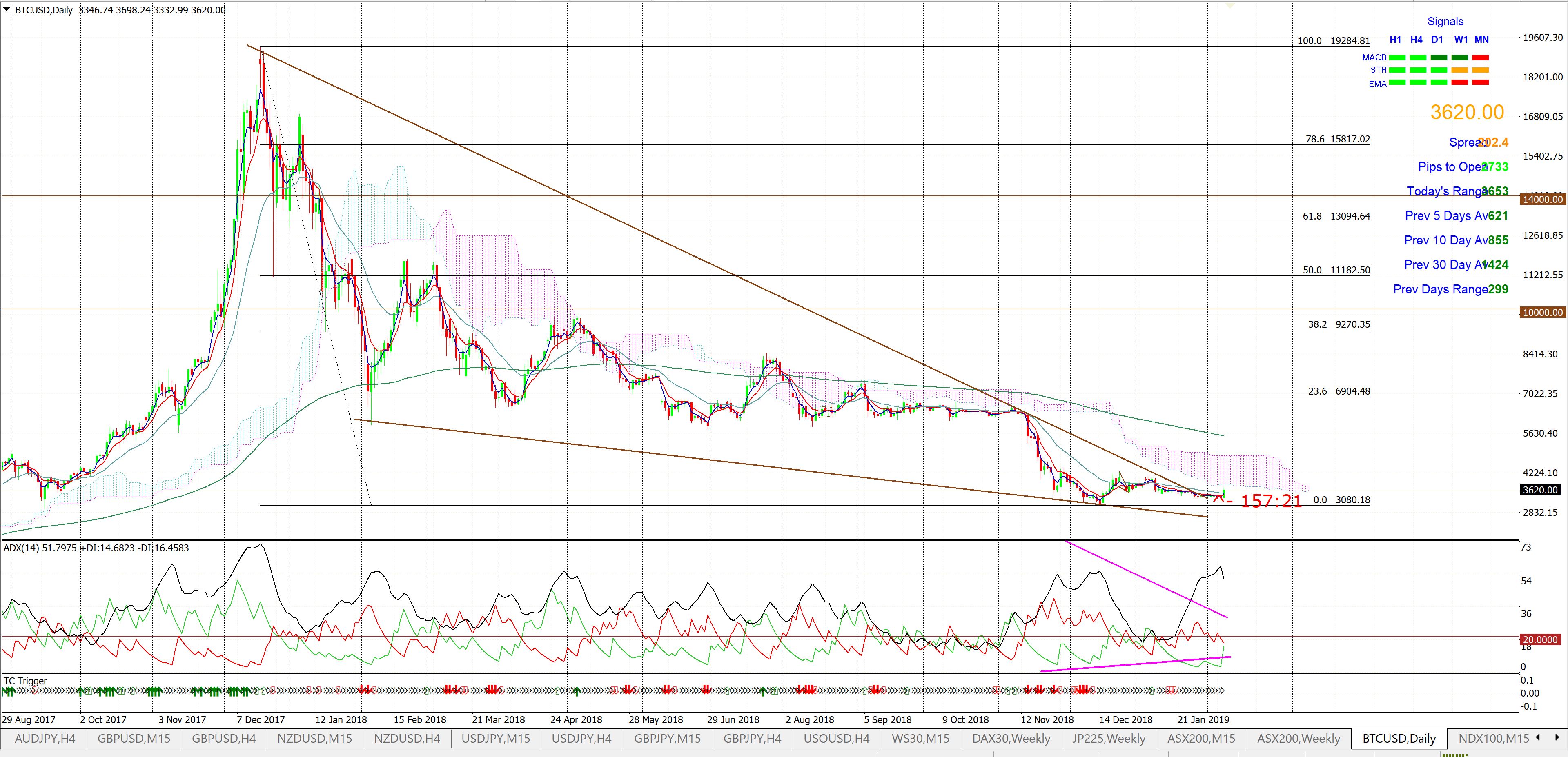Click the 21 Jan 2019 date label

point(1203,719)
